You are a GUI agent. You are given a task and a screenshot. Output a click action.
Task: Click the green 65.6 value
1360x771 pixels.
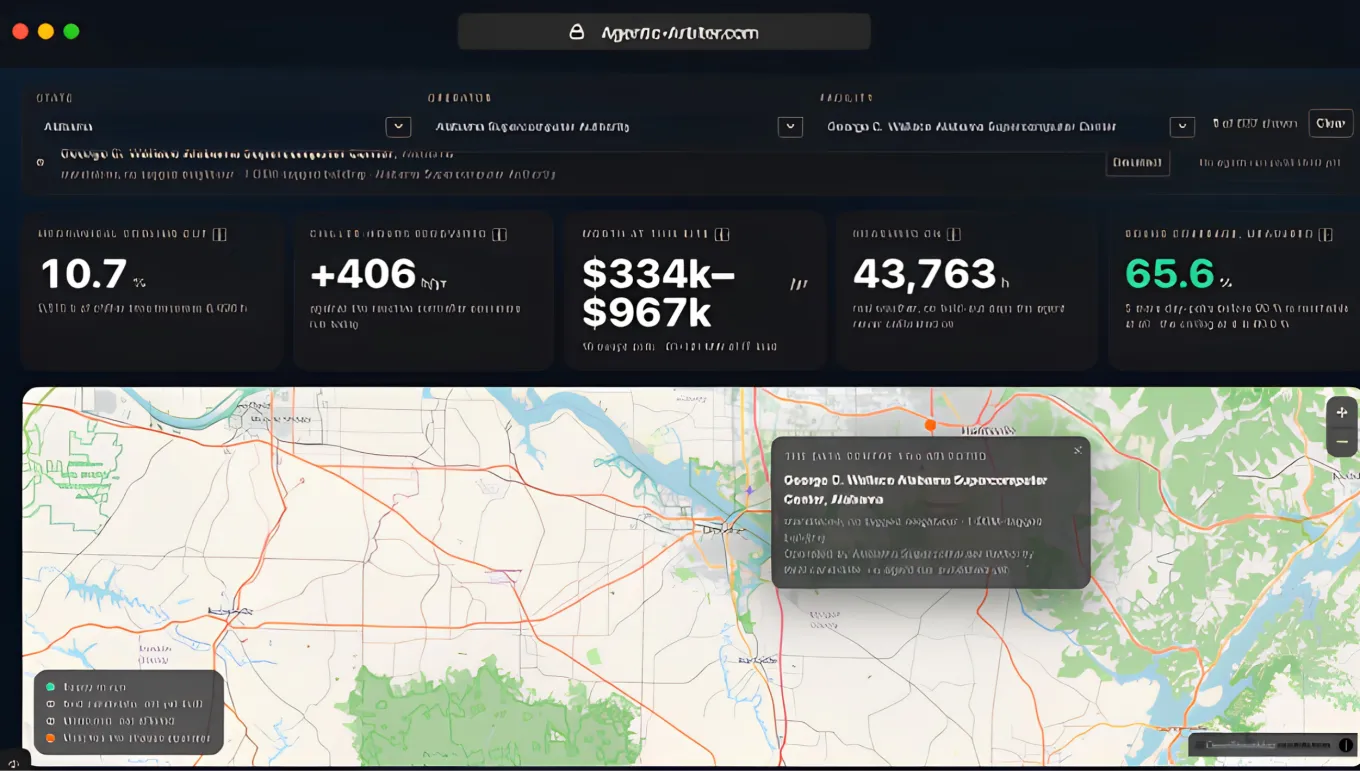point(1170,274)
